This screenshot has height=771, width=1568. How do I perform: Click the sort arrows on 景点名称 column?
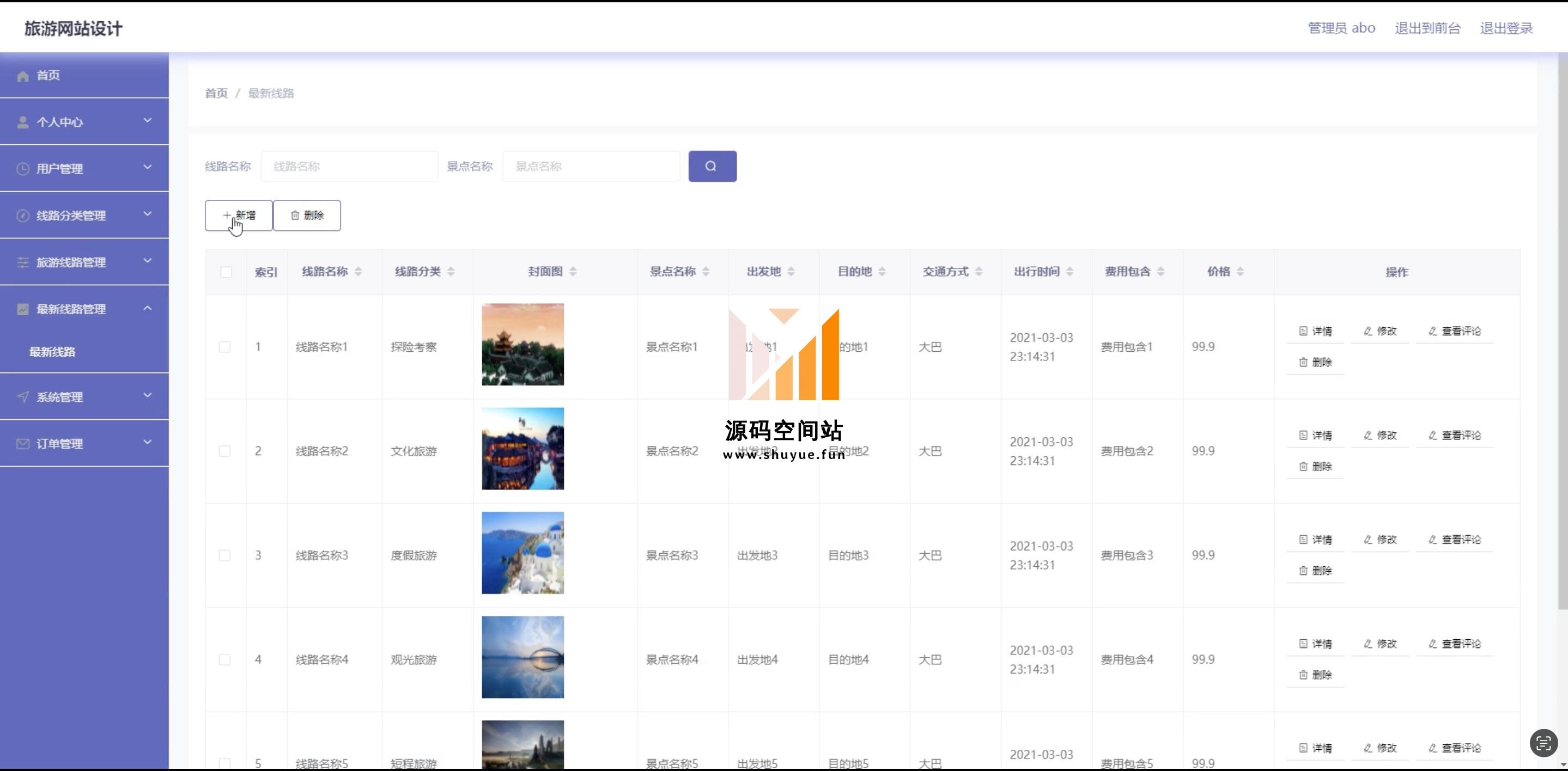tap(706, 271)
